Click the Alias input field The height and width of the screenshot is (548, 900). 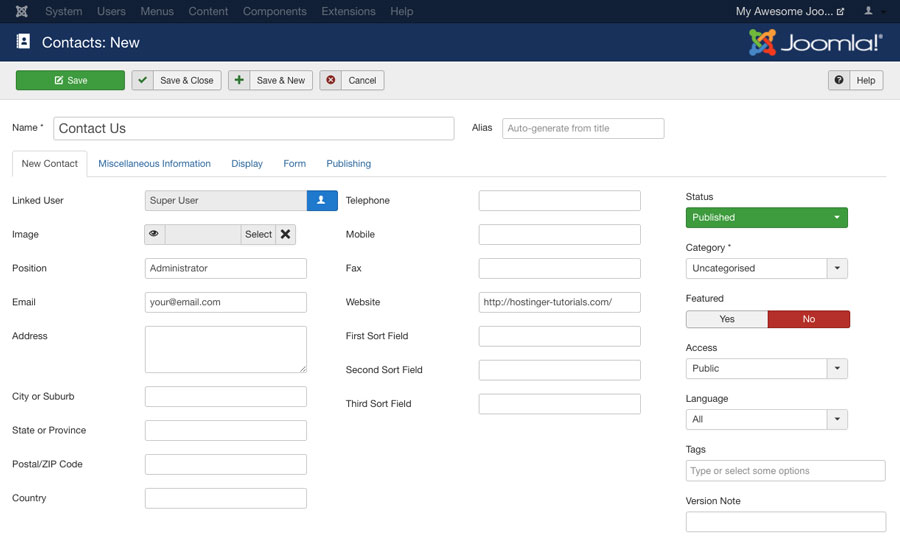583,129
